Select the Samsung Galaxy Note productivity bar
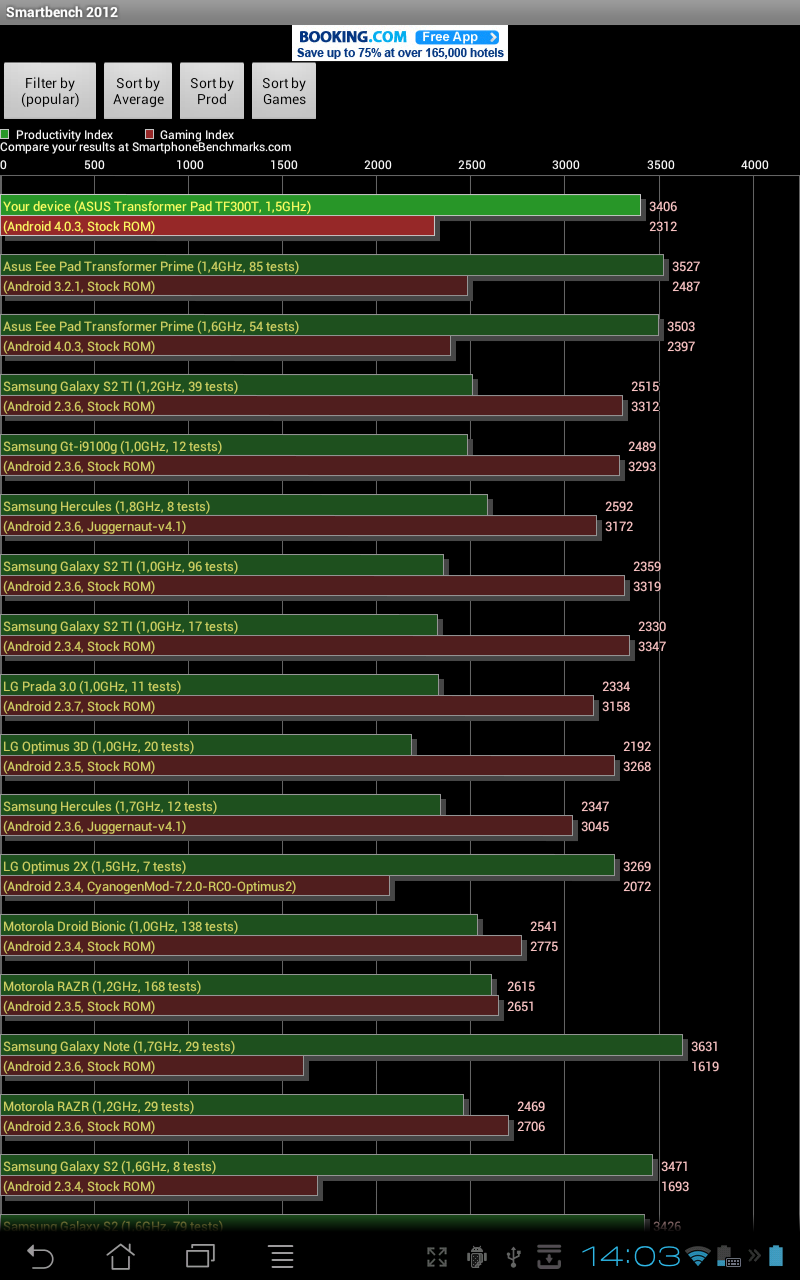Image resolution: width=800 pixels, height=1280 pixels. [341, 1046]
